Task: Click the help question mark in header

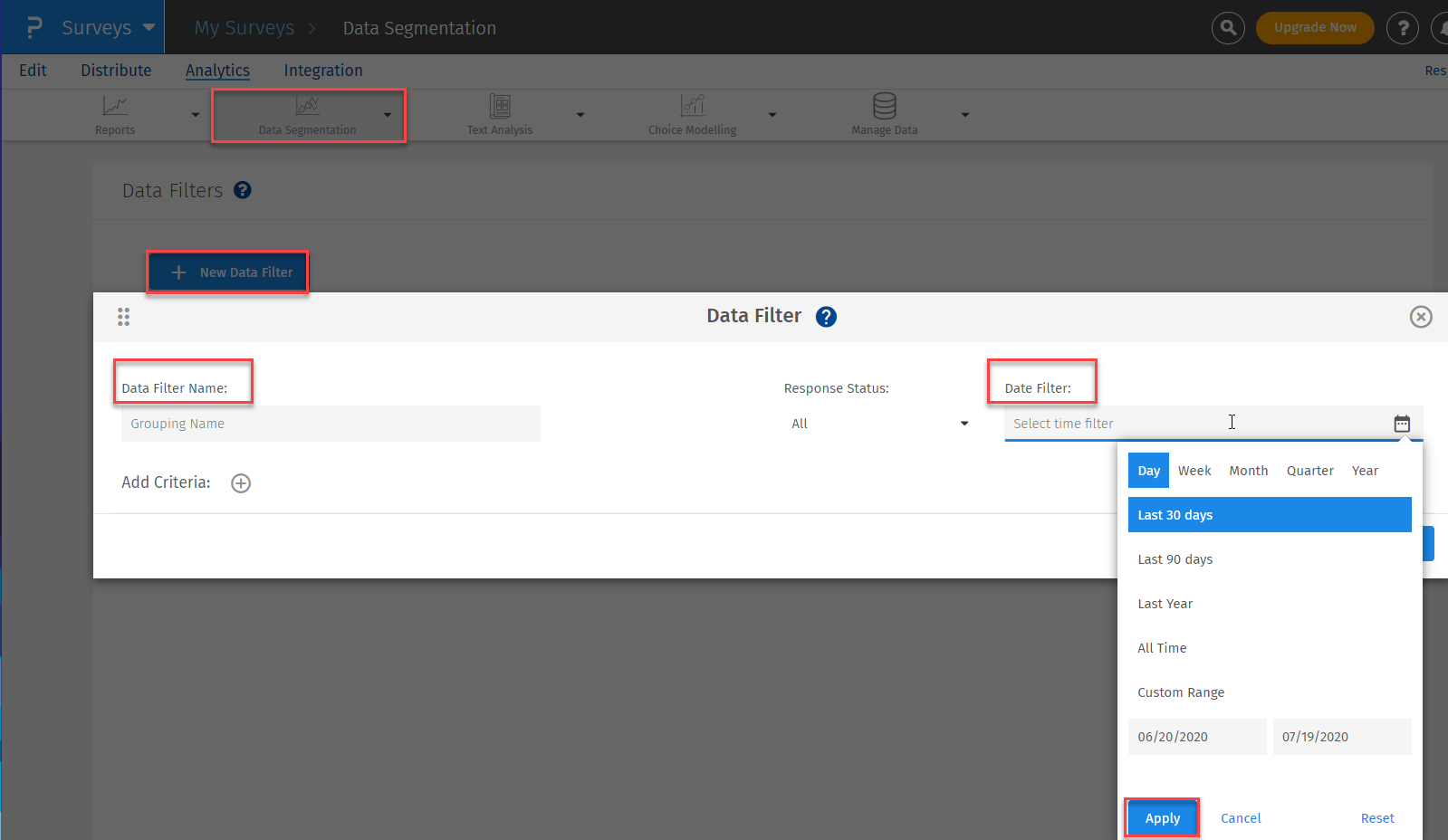Action: (1403, 28)
